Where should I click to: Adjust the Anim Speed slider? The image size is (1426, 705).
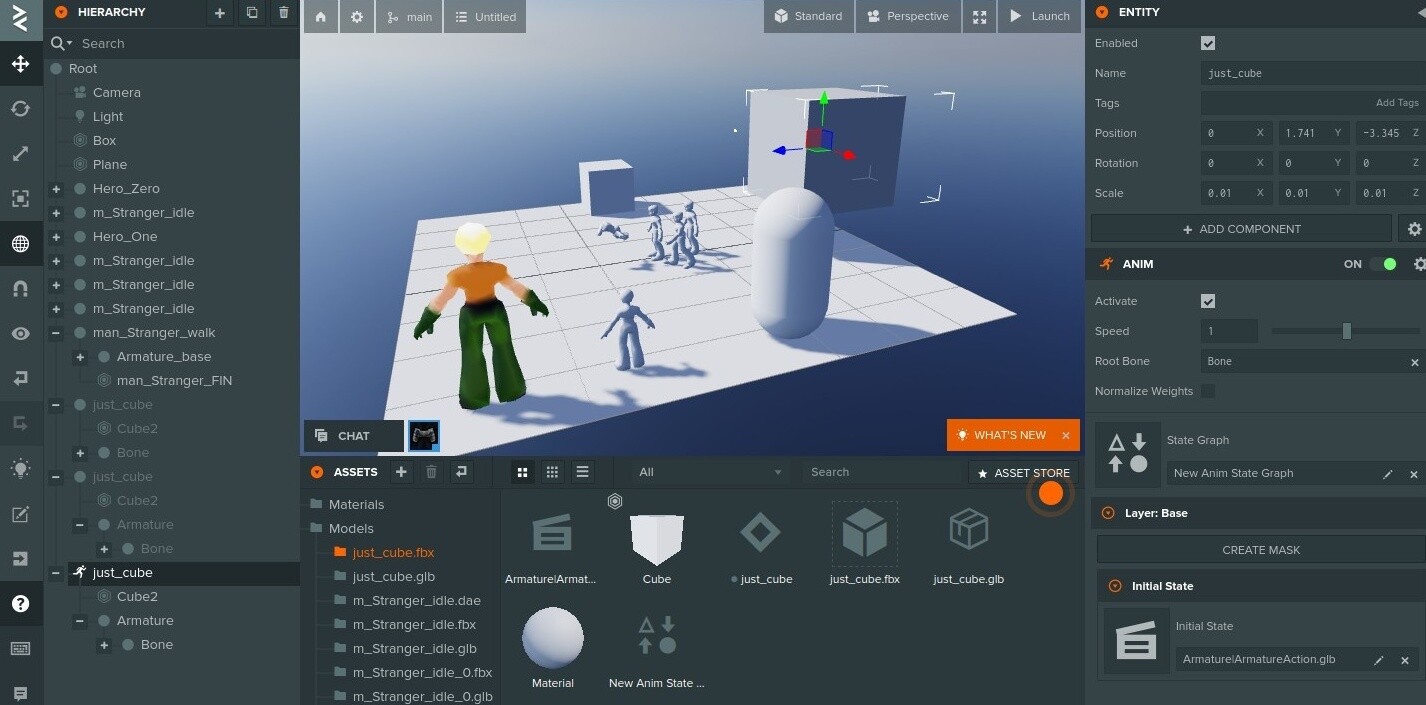click(x=1346, y=331)
